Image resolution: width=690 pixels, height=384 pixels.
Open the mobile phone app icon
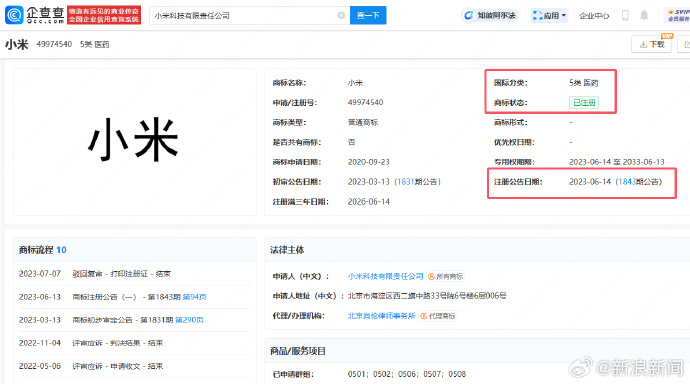(x=625, y=15)
